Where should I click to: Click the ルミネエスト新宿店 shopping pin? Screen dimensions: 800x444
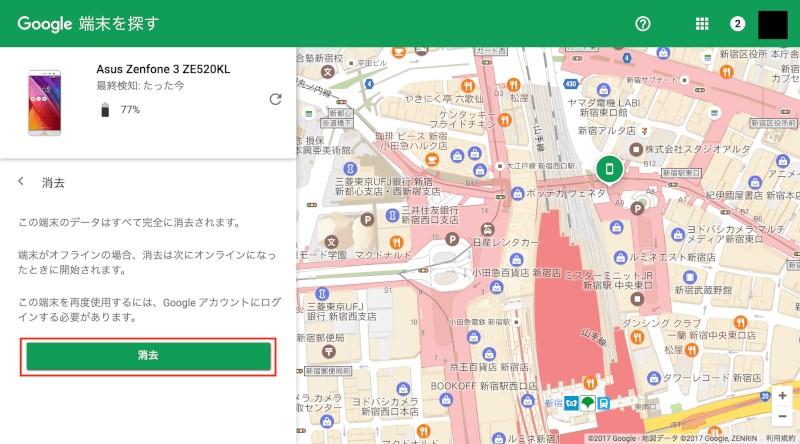point(620,257)
